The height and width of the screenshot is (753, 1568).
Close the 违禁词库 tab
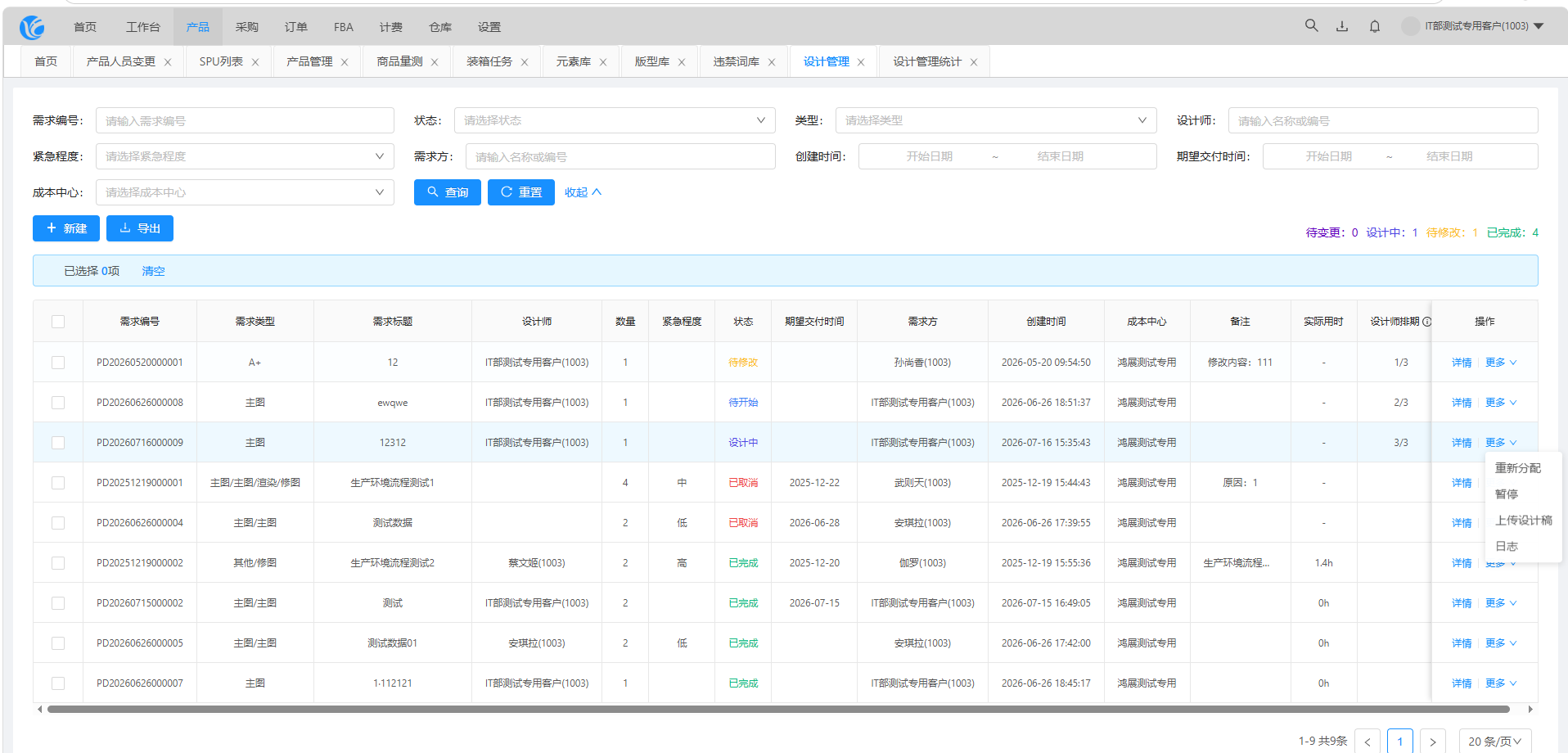tap(772, 62)
